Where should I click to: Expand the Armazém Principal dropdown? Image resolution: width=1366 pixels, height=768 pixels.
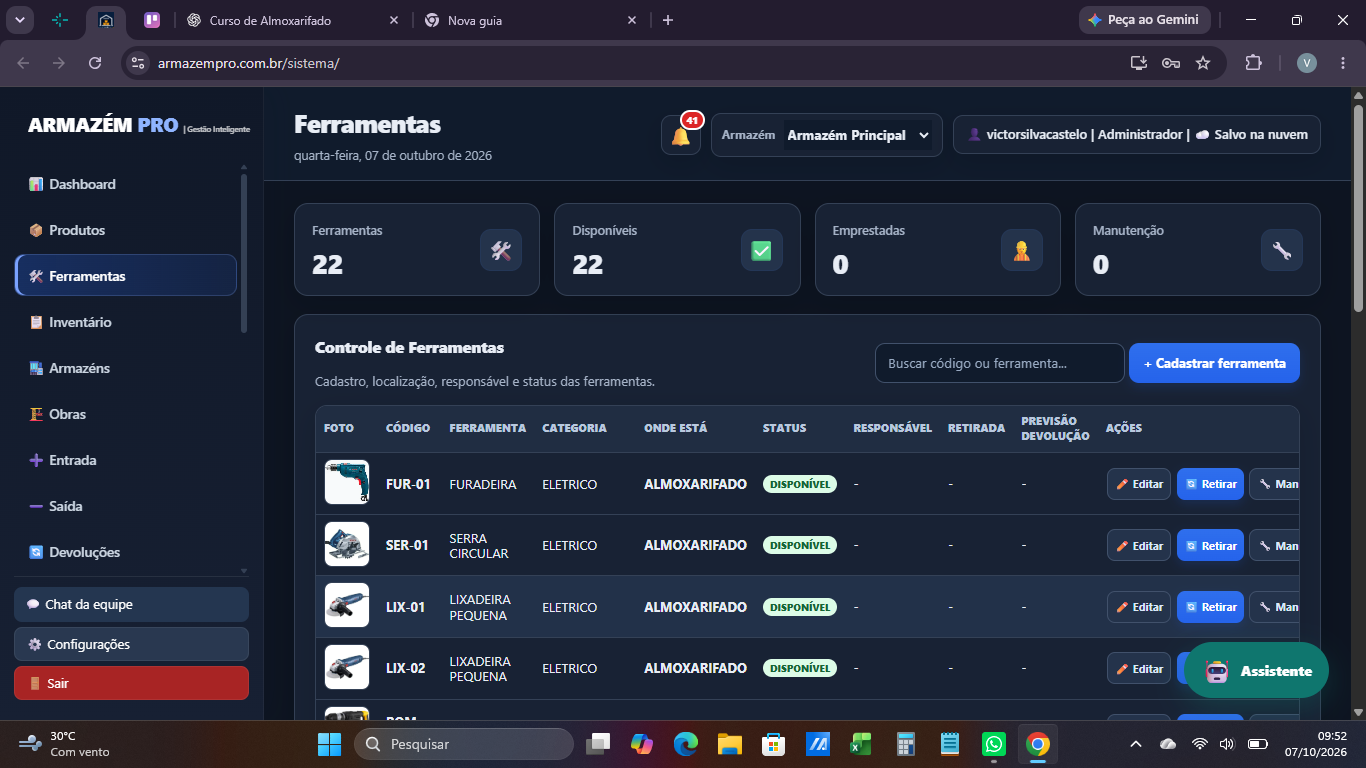click(859, 135)
